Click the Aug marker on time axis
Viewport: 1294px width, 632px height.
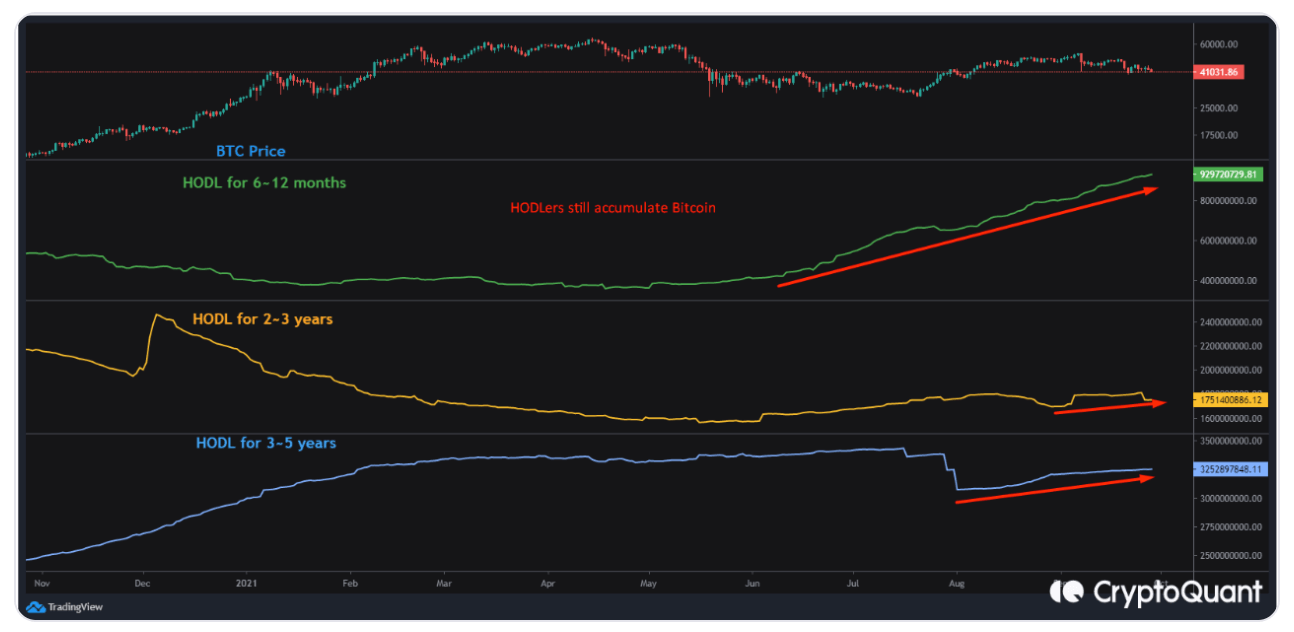tap(956, 581)
